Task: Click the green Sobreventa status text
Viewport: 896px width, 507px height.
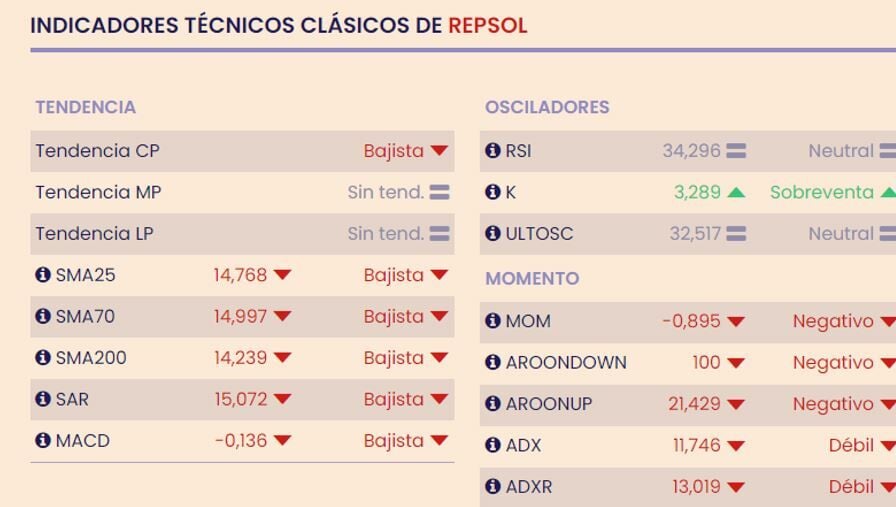Action: tap(821, 192)
